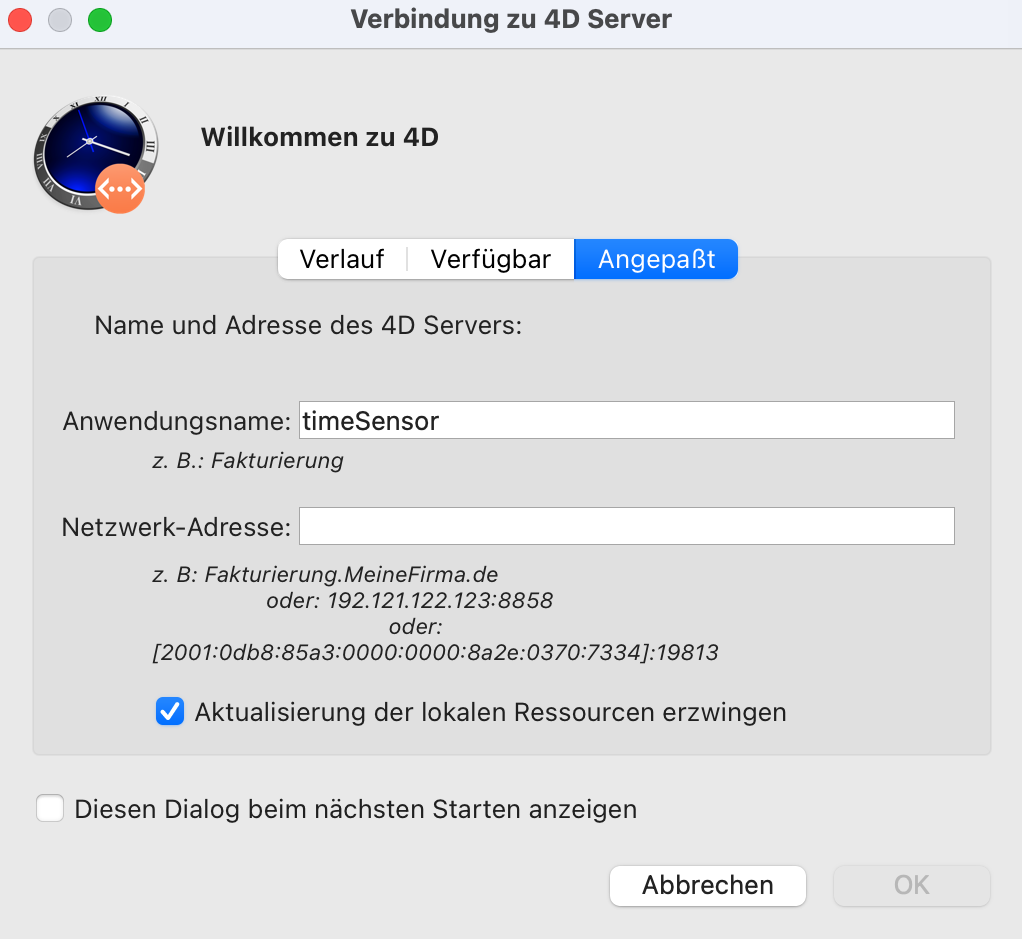The height and width of the screenshot is (939, 1022).
Task: Click the 4D clock application icon
Action: click(96, 154)
